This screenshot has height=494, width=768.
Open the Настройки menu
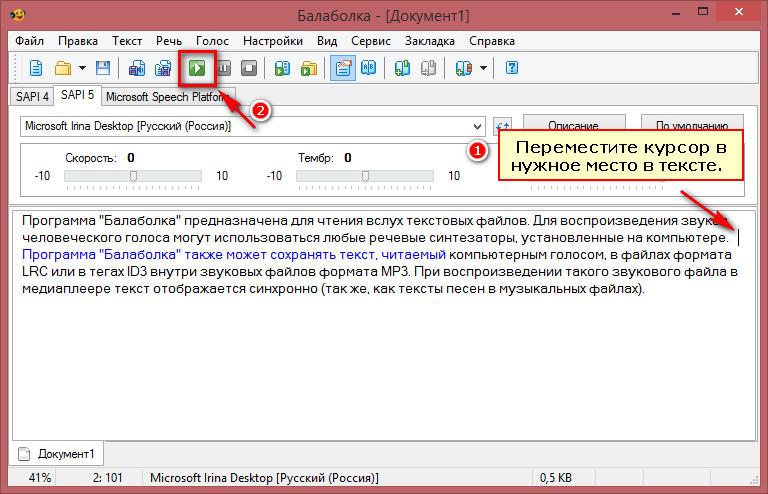pos(273,41)
